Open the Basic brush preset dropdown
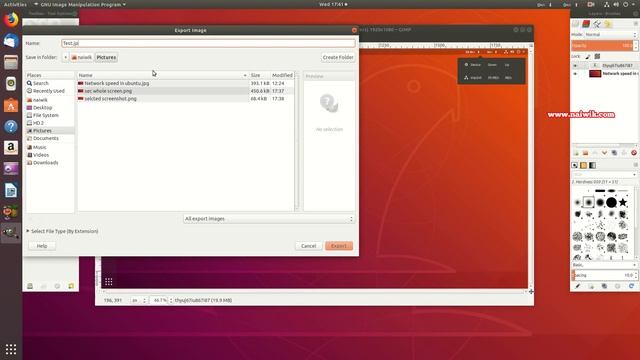The image size is (640, 360). pyautogui.click(x=604, y=265)
